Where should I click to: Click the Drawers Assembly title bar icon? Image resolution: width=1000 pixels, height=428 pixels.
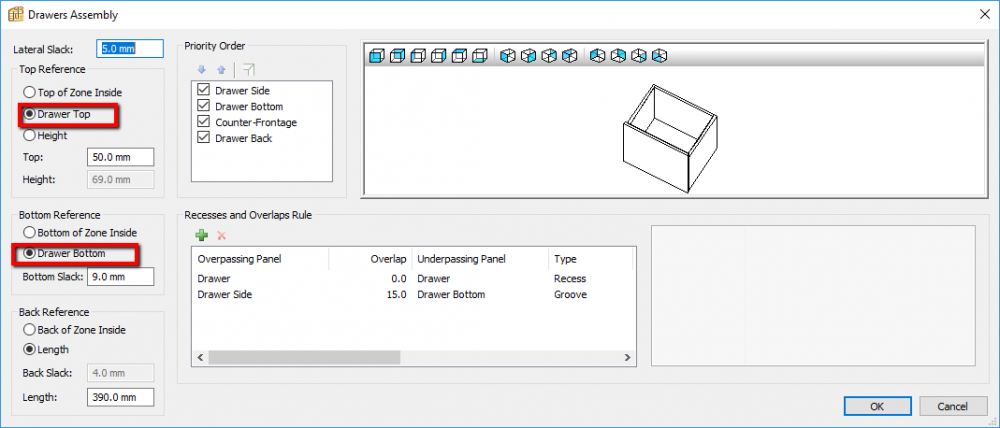coord(15,14)
